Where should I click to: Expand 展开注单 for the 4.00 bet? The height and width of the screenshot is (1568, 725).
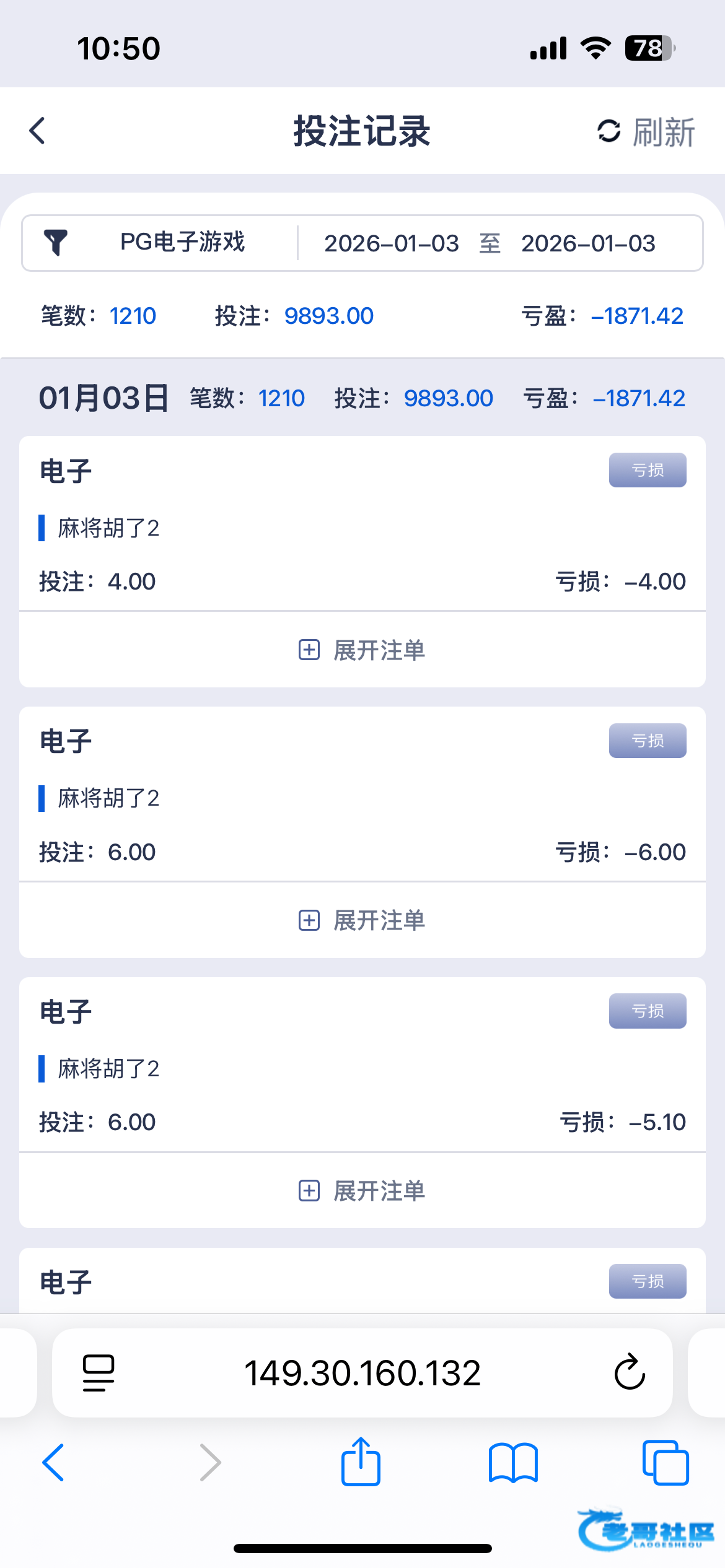click(x=362, y=650)
